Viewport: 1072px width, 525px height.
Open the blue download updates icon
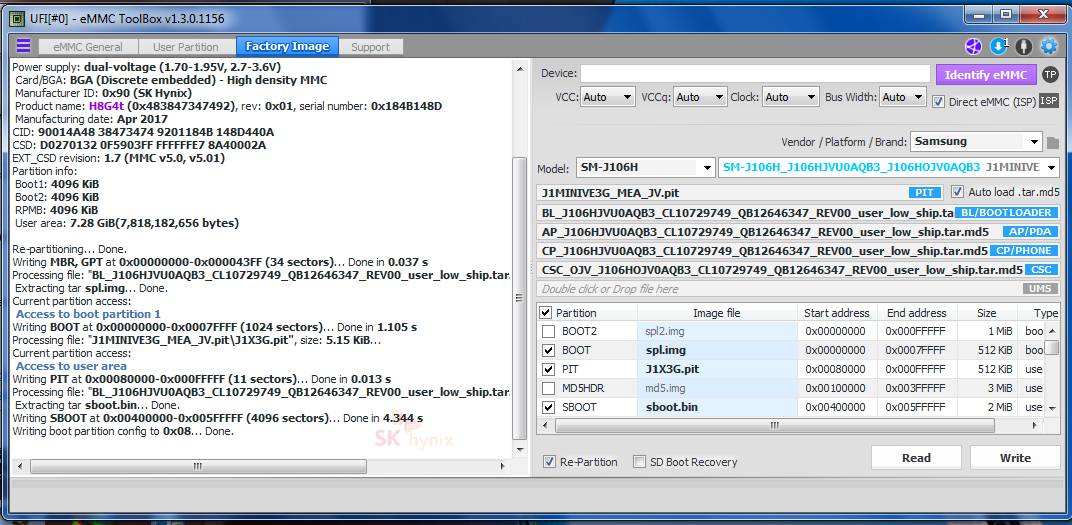999,46
